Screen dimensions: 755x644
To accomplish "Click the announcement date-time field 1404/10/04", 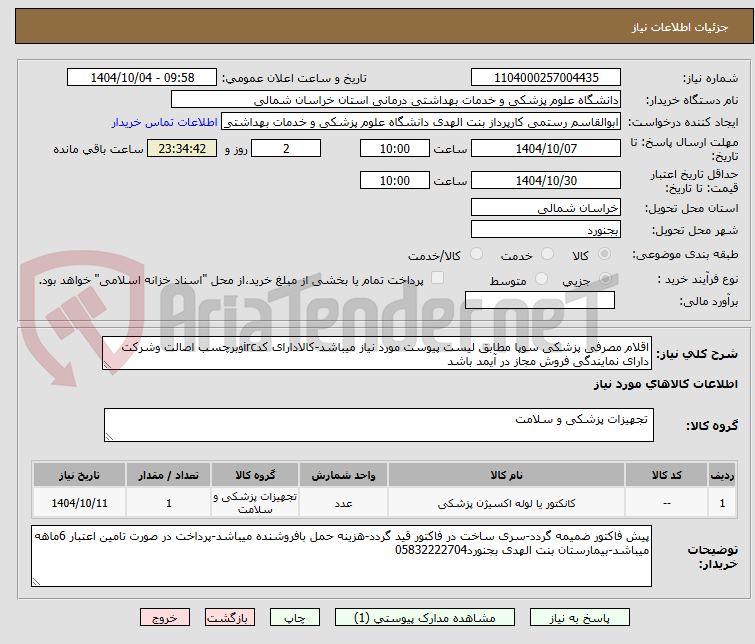I will coord(142,78).
